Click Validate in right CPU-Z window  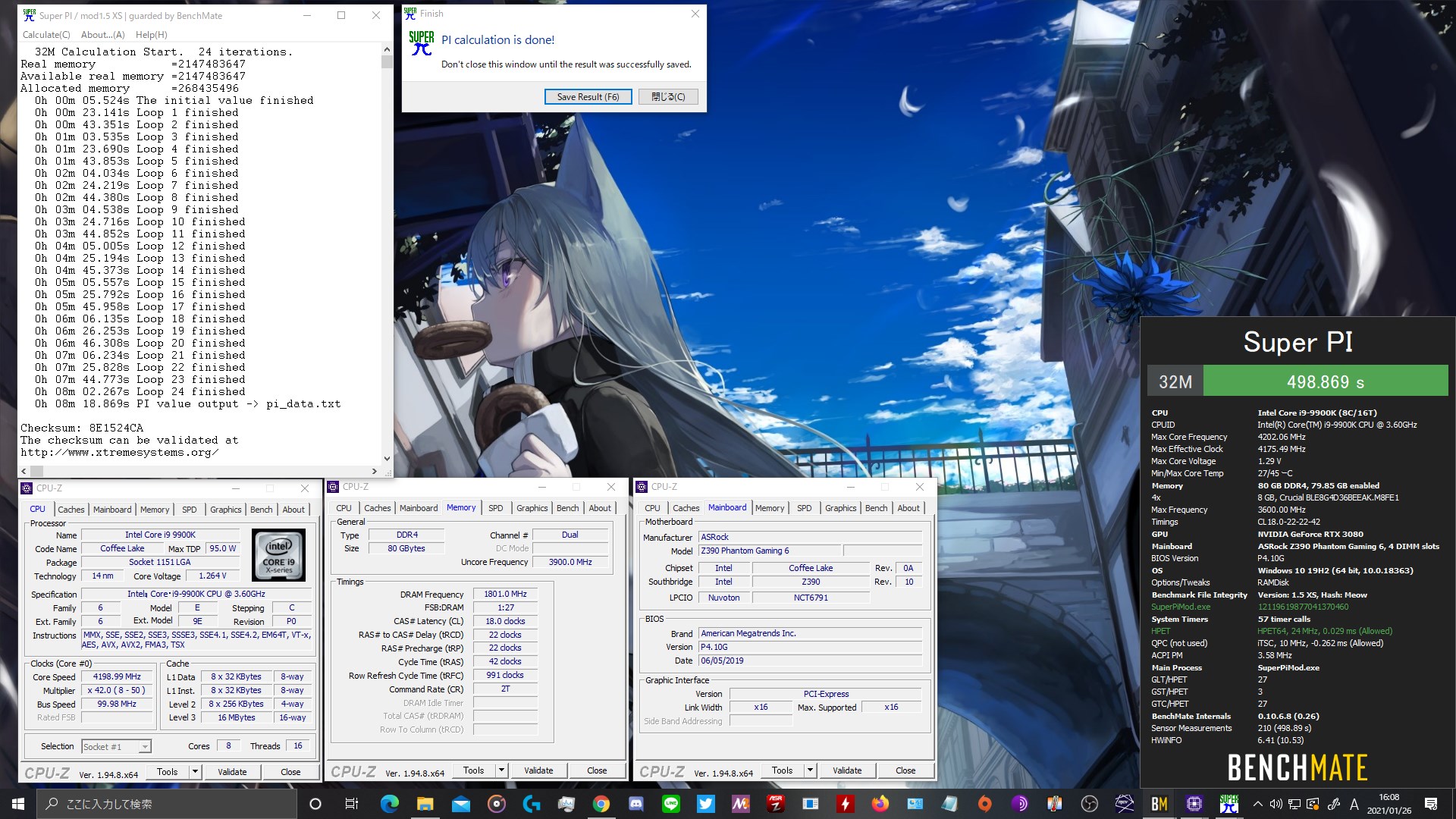click(847, 770)
